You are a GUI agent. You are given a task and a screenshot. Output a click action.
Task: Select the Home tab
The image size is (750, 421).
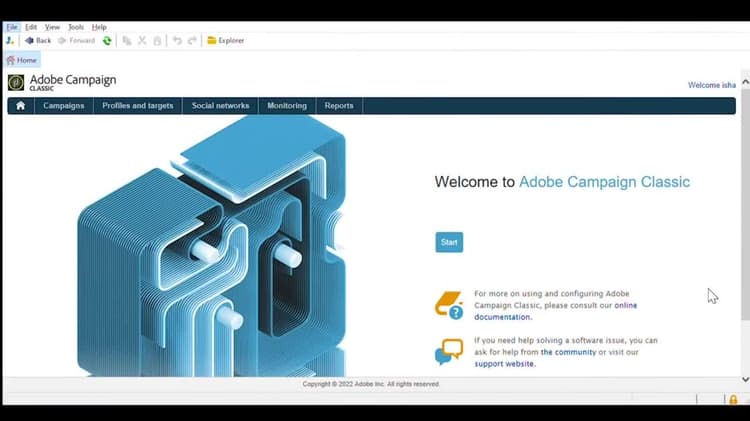pyautogui.click(x=22, y=60)
